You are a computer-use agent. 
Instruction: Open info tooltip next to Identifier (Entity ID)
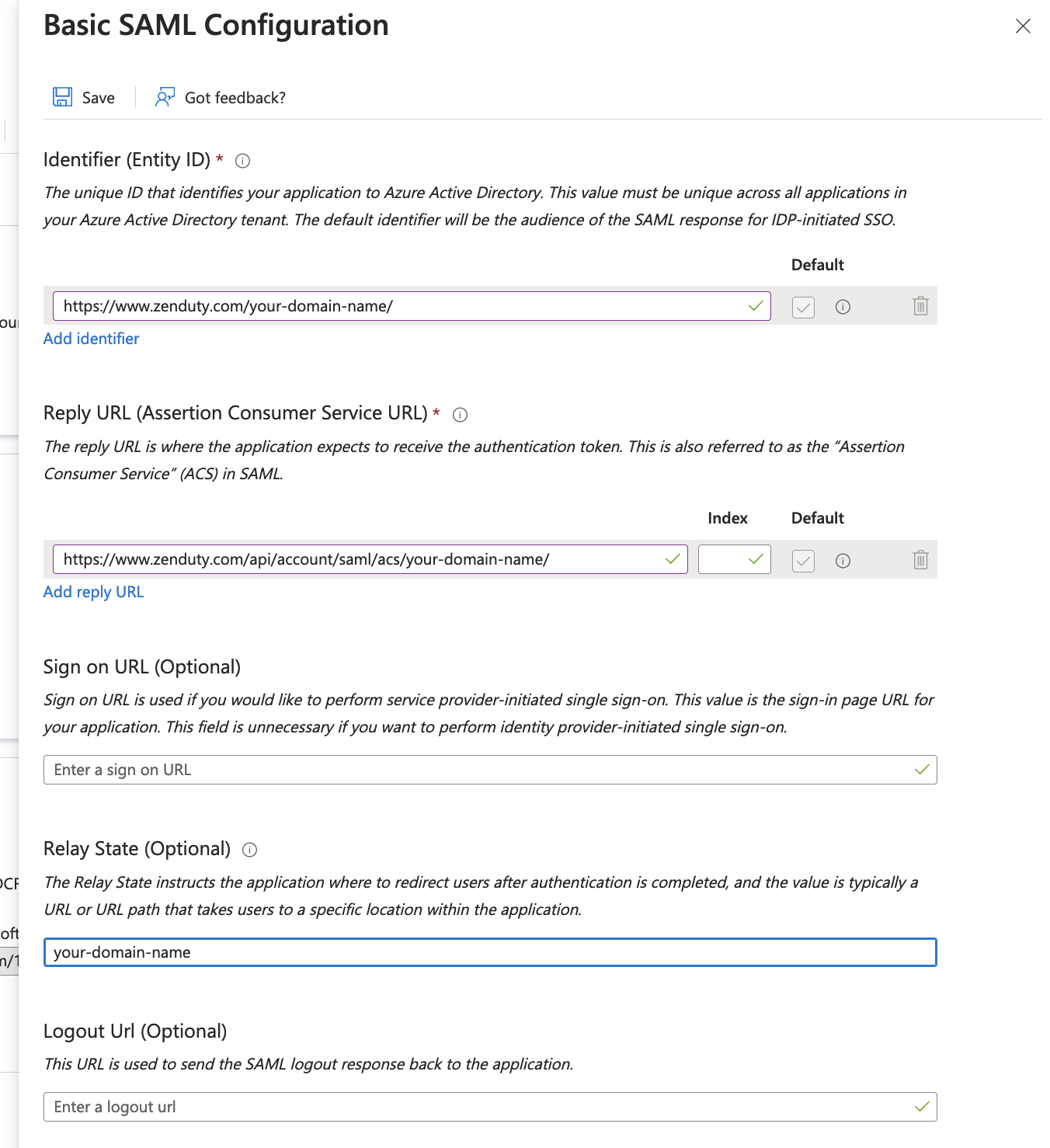coord(243,161)
